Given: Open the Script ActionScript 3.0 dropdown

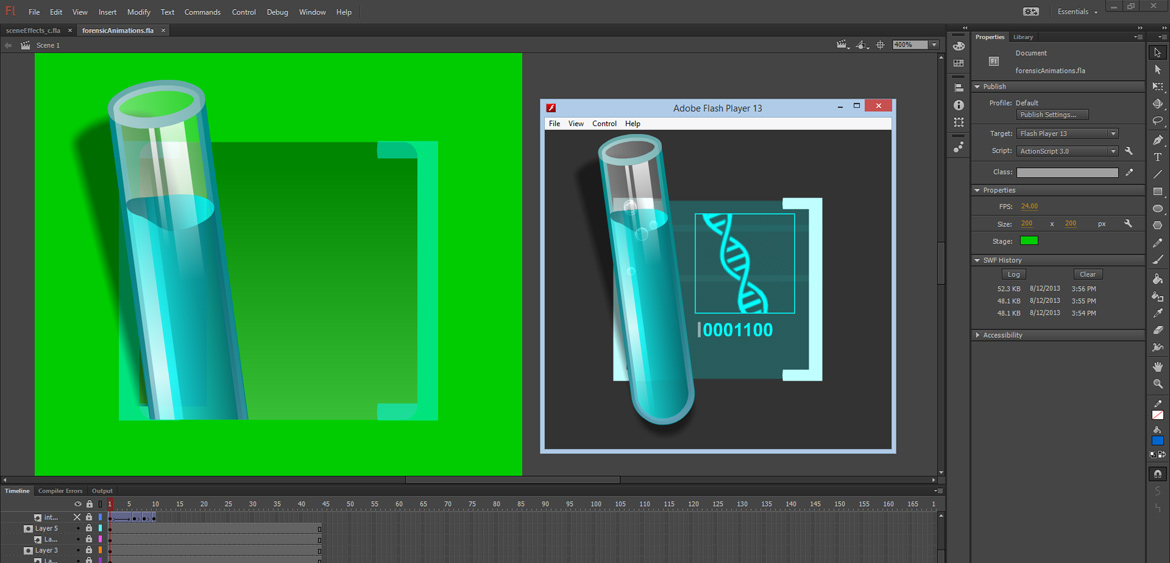Looking at the screenshot, I should (x=1066, y=151).
